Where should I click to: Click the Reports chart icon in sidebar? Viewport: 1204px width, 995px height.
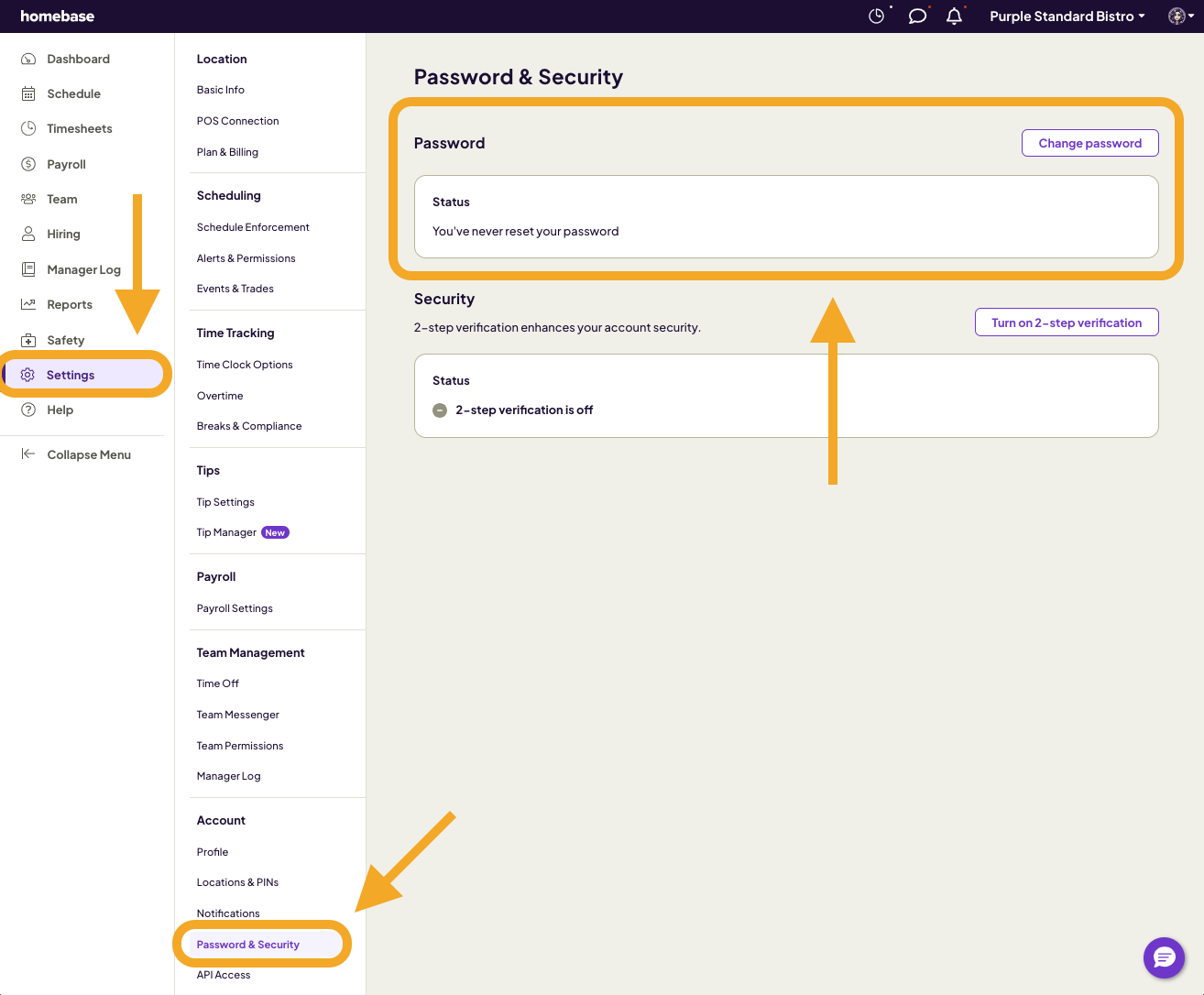[28, 304]
